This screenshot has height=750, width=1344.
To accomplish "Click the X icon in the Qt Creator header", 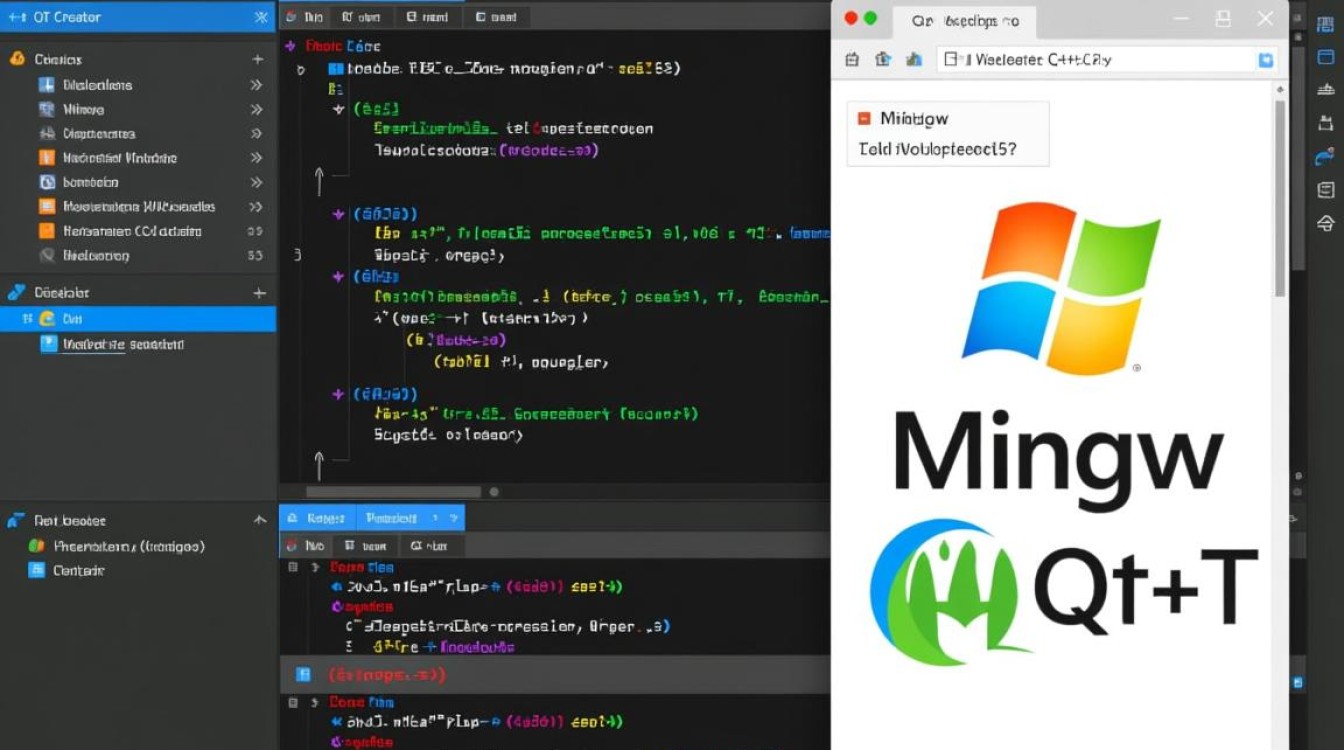I will click(x=261, y=17).
